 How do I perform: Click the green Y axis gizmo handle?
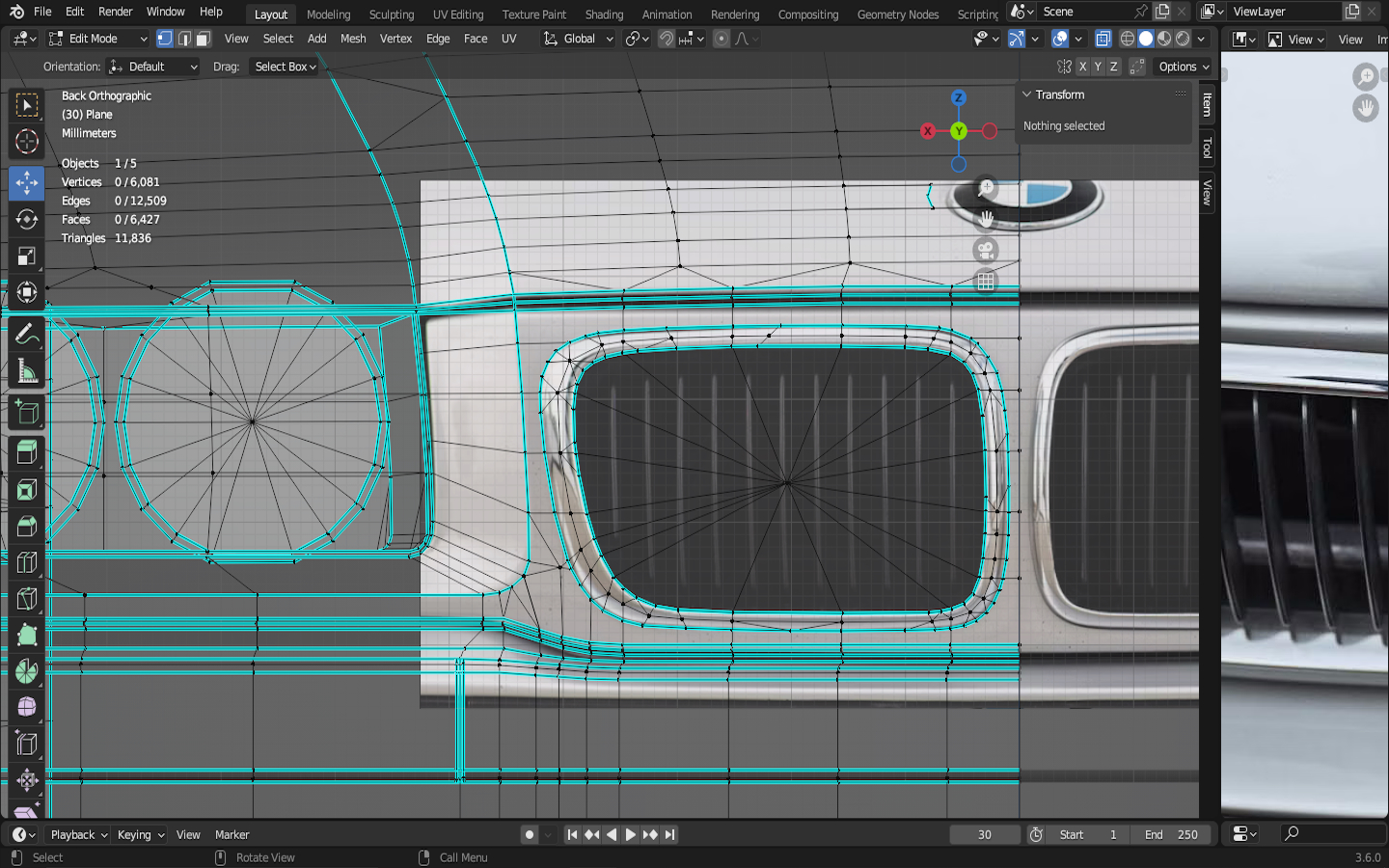click(x=958, y=131)
